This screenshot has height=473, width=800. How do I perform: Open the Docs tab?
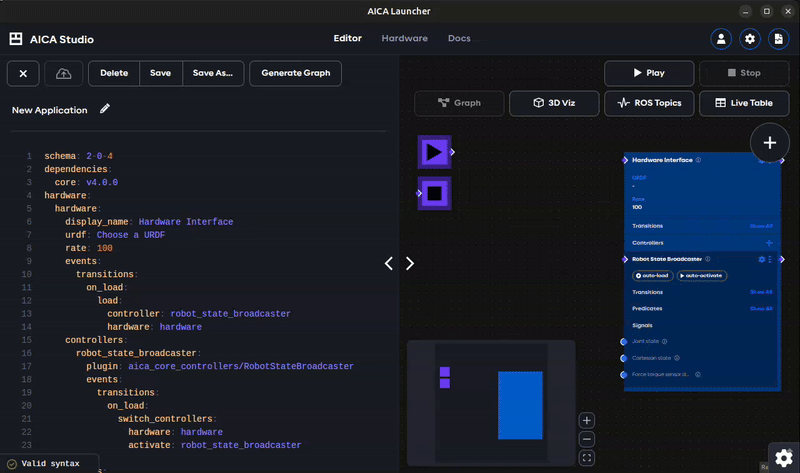459,38
